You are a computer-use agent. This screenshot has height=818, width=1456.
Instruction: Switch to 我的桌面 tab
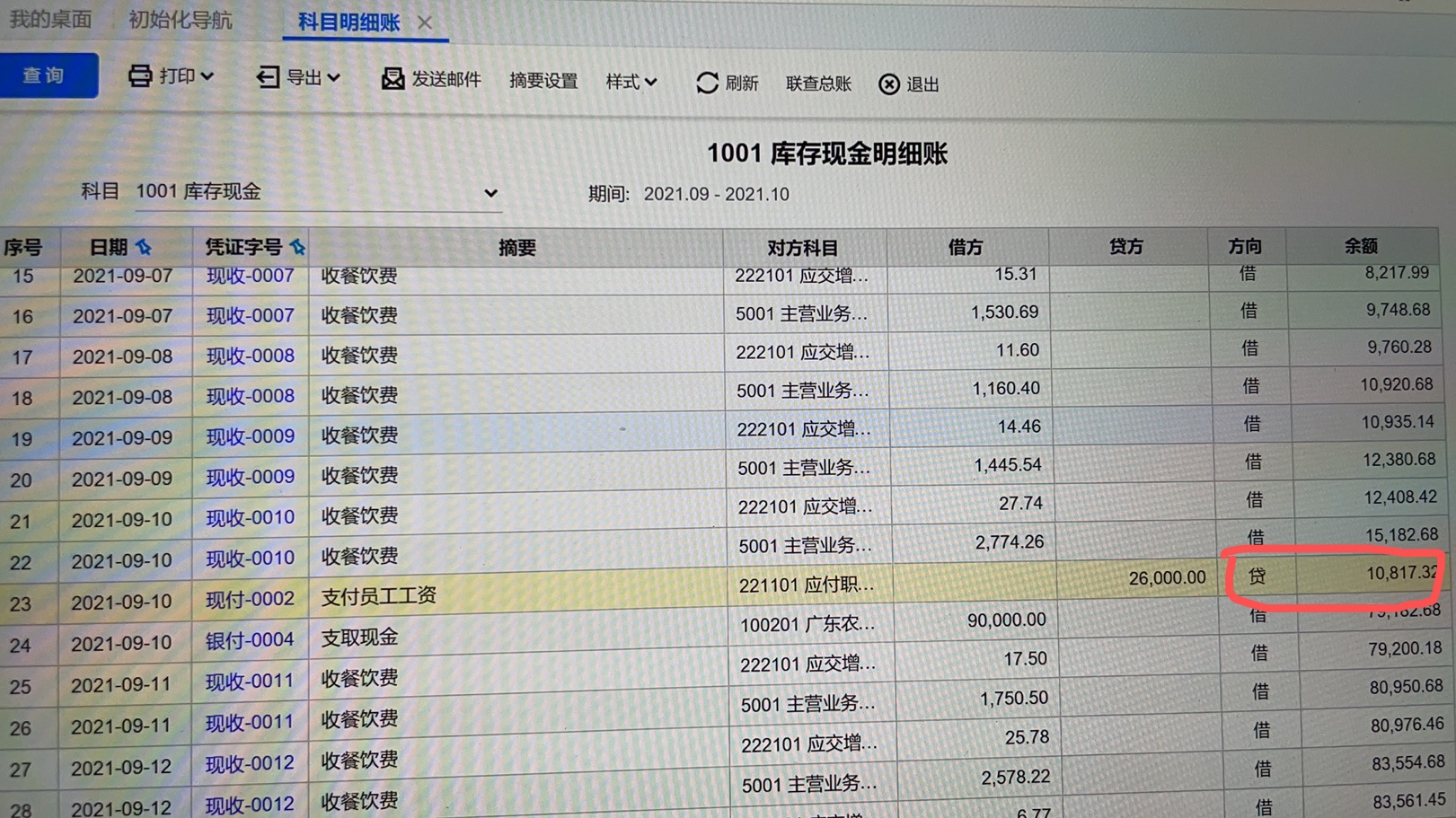50,20
